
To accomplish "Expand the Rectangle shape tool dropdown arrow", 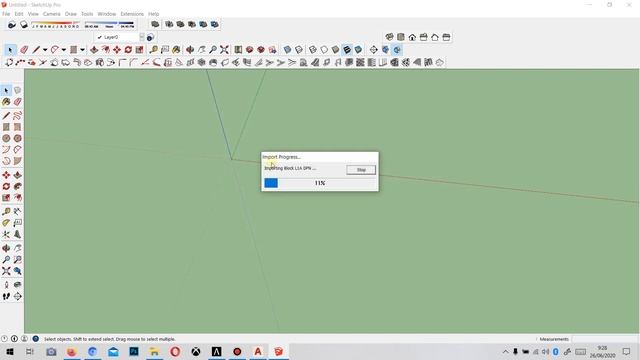I will point(82,50).
